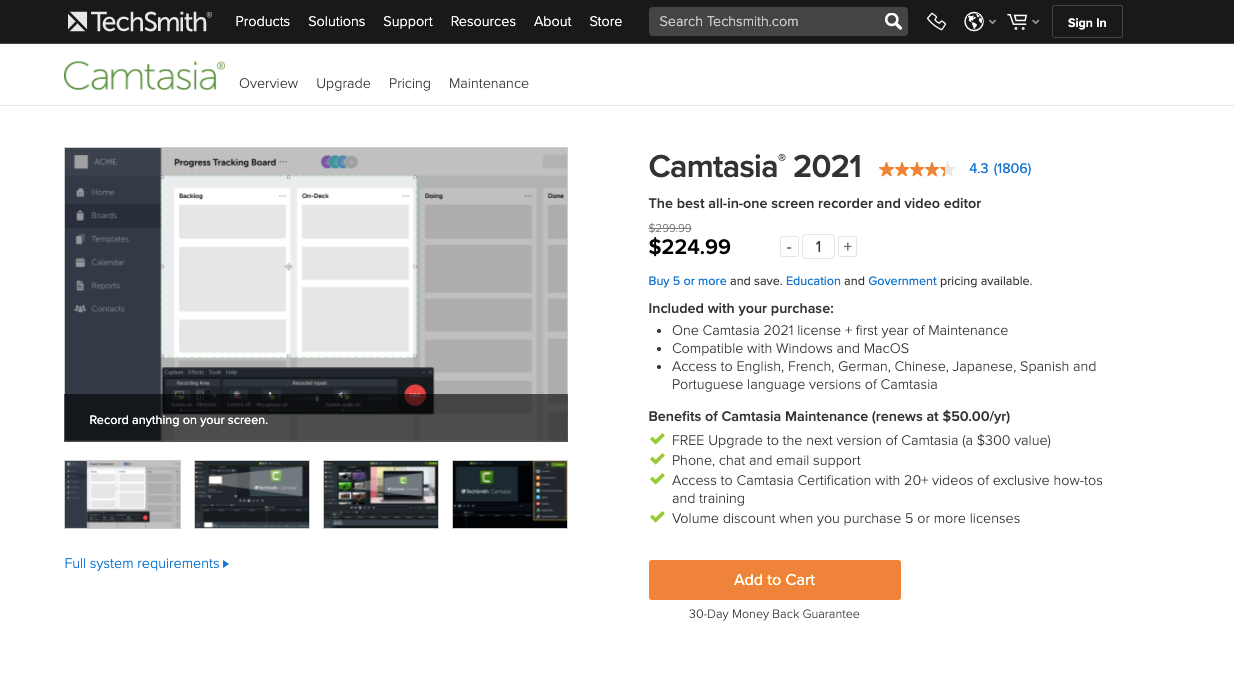Select the second product thumbnail
The width and height of the screenshot is (1234, 674).
click(251, 494)
